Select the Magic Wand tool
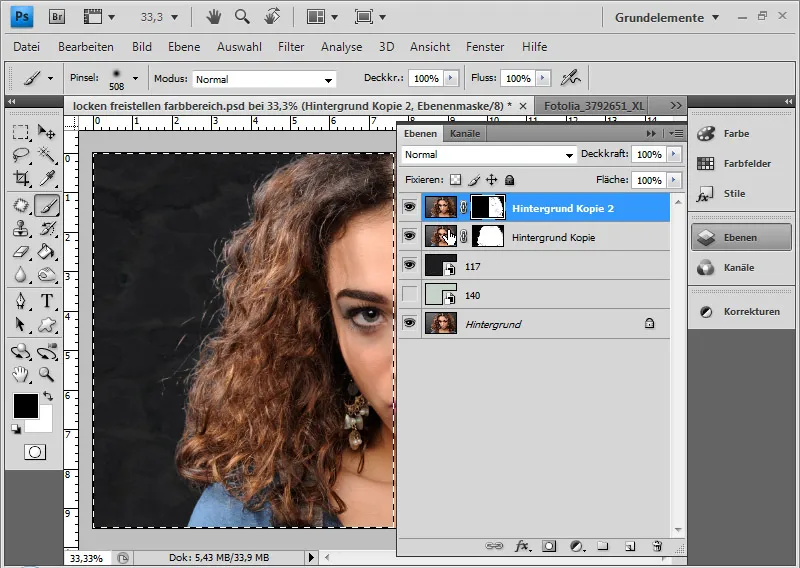 coord(46,155)
